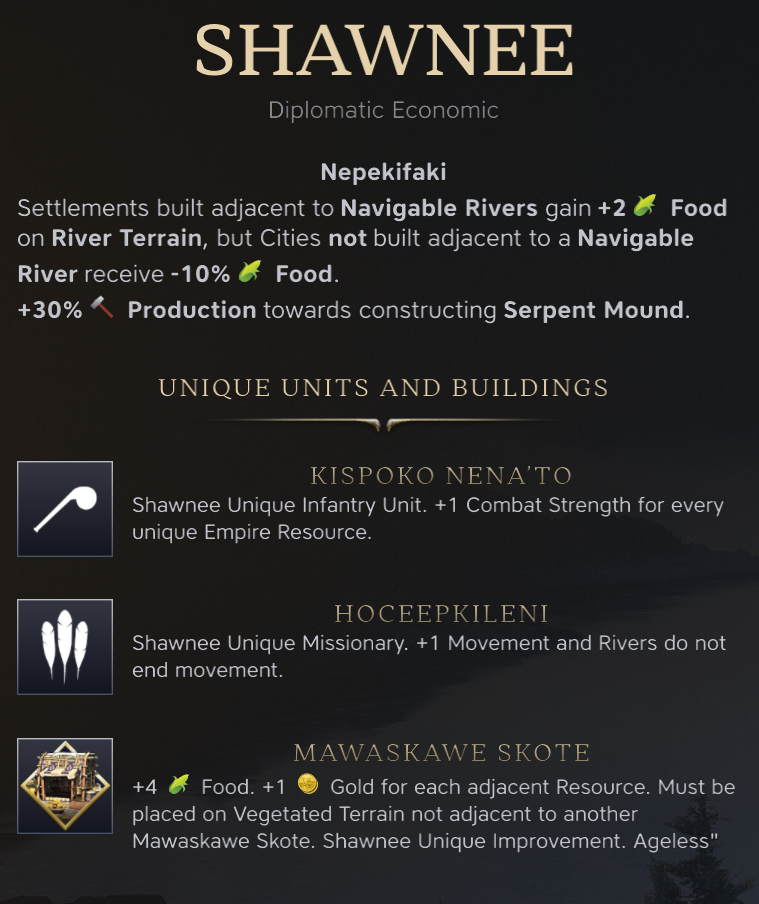Click the SHAWNEE civilization title
The height and width of the screenshot is (904, 759).
[384, 50]
